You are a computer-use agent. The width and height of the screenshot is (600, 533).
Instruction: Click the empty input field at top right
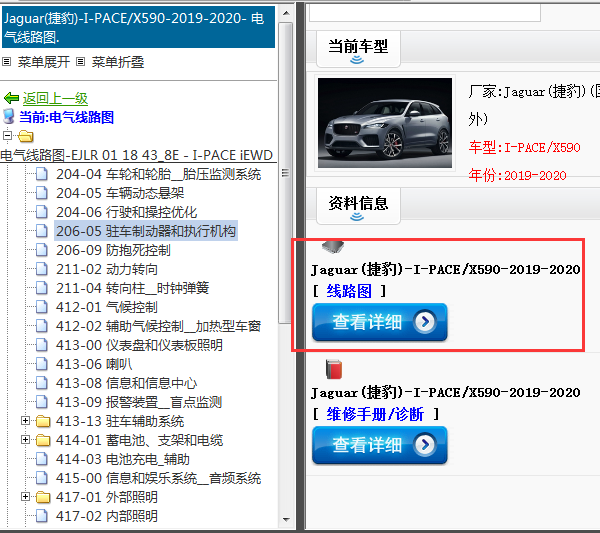(425, 13)
